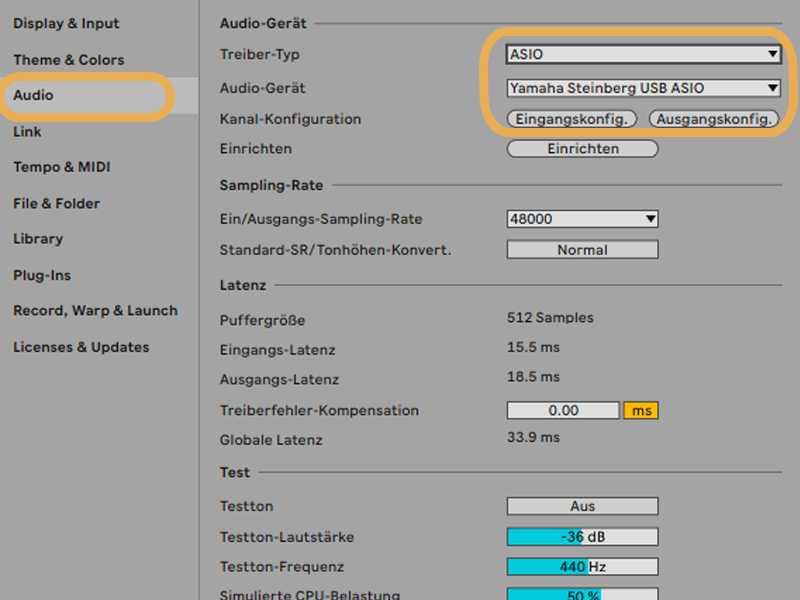Click the Sampling-Rate section heading
Screen dimensions: 800x600
(271, 185)
